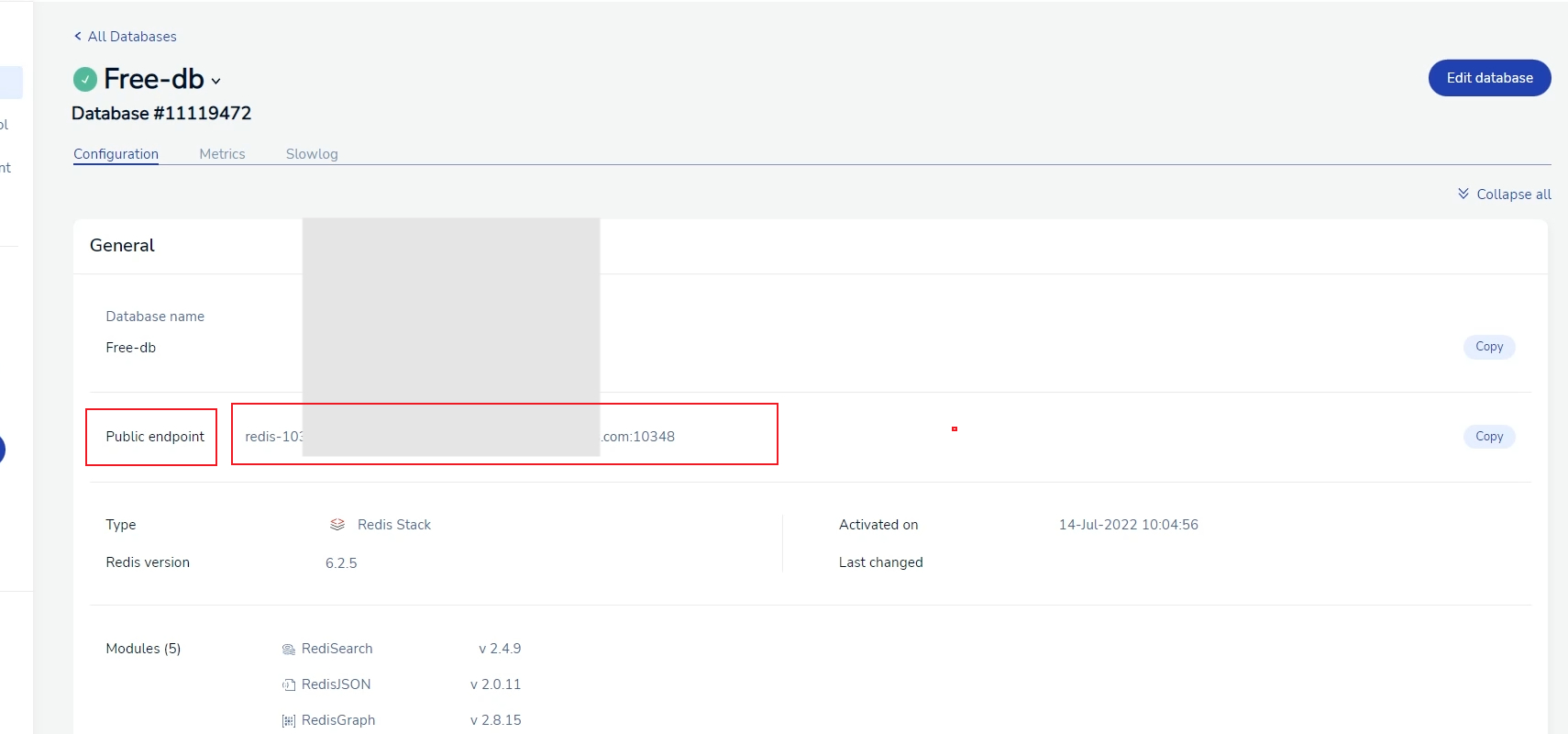This screenshot has height=734, width=1568.
Task: Click the RedisJSON module icon
Action: point(289,685)
